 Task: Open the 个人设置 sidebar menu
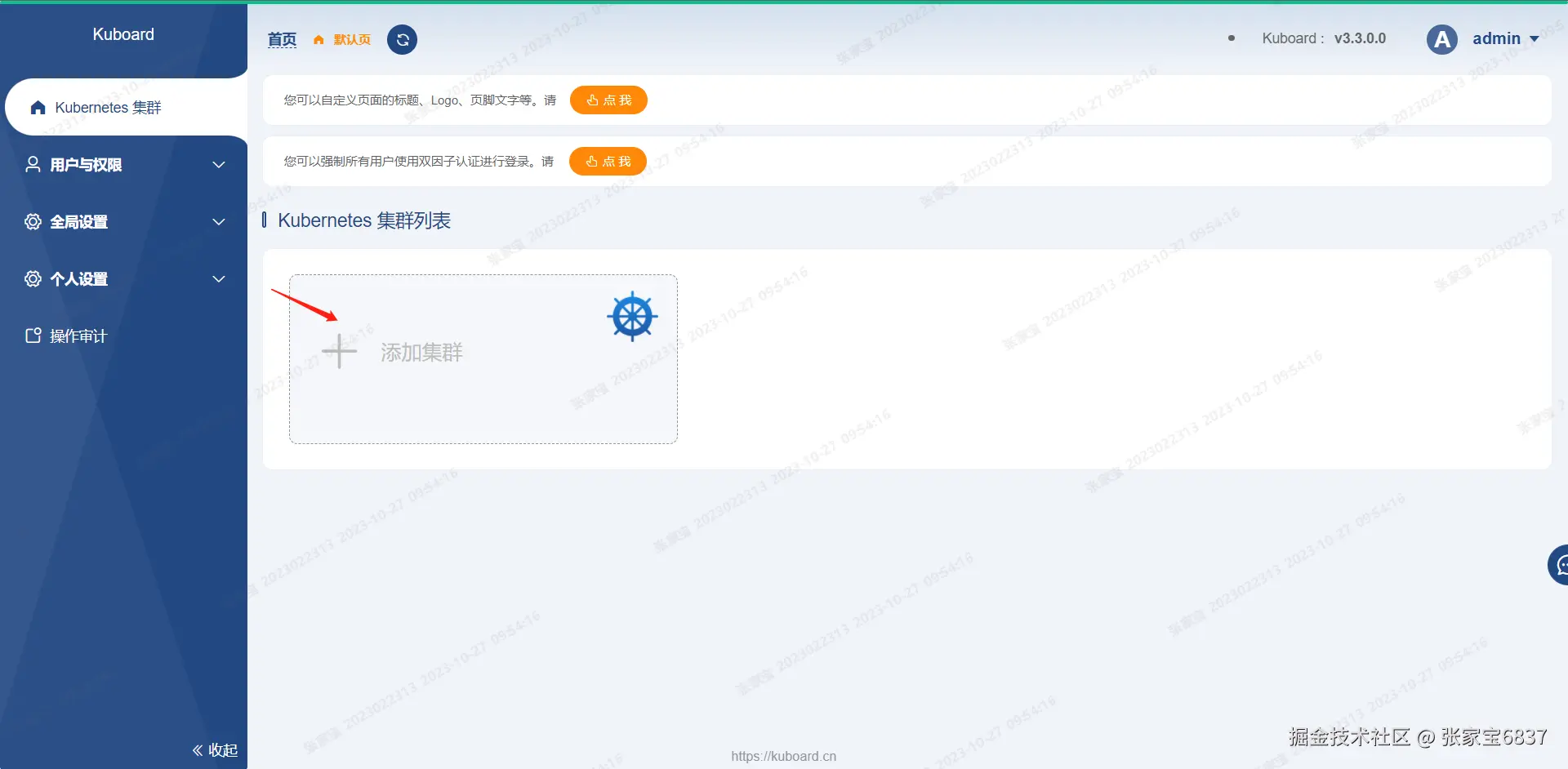[124, 278]
